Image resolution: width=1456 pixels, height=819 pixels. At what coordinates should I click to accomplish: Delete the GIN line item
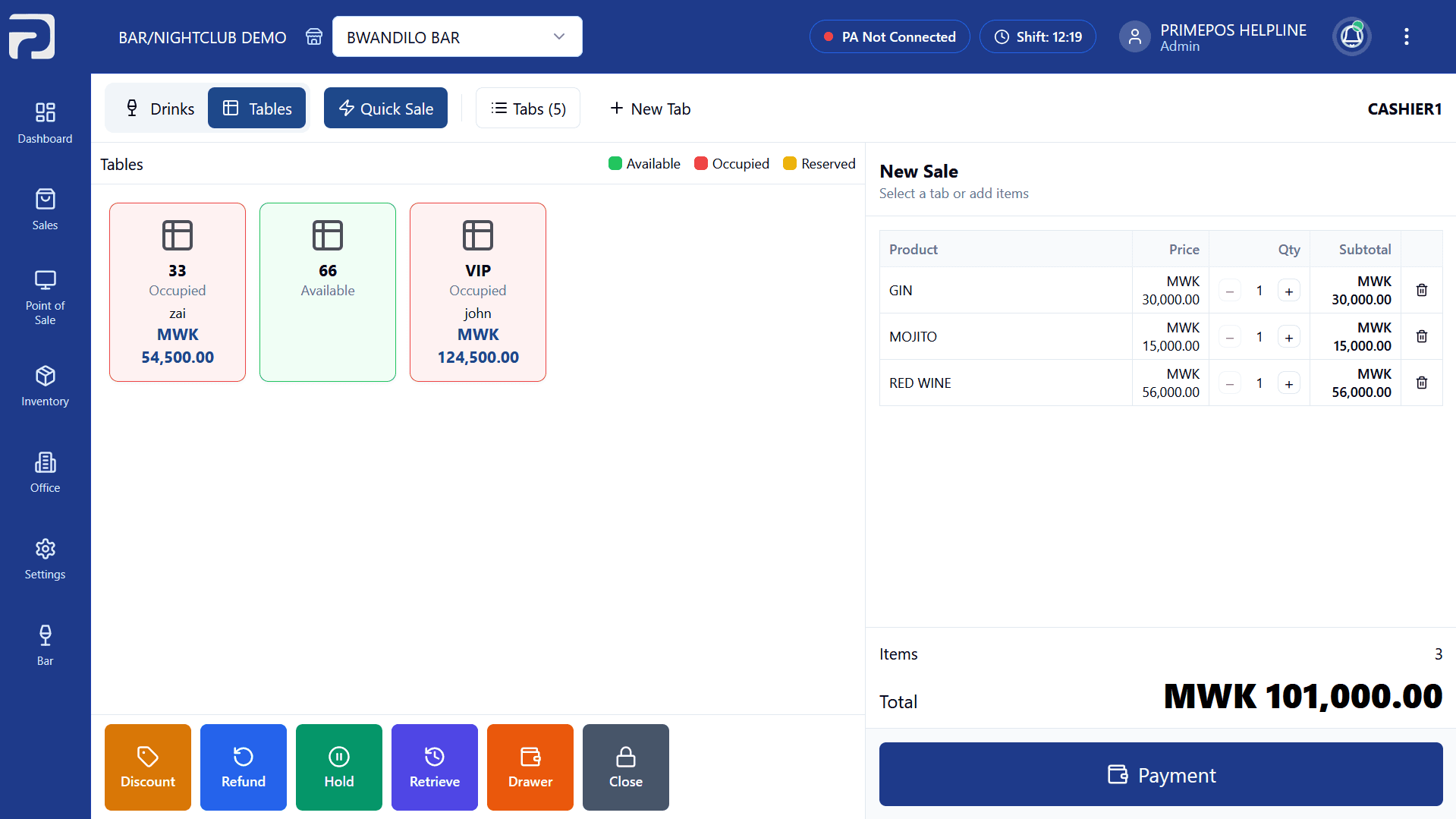pos(1421,290)
